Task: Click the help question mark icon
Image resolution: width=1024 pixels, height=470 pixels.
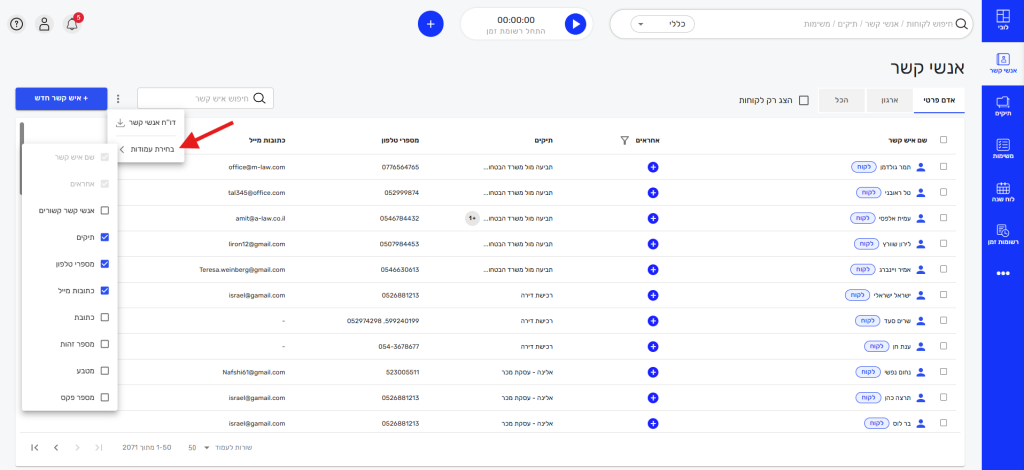Action: click(16, 24)
